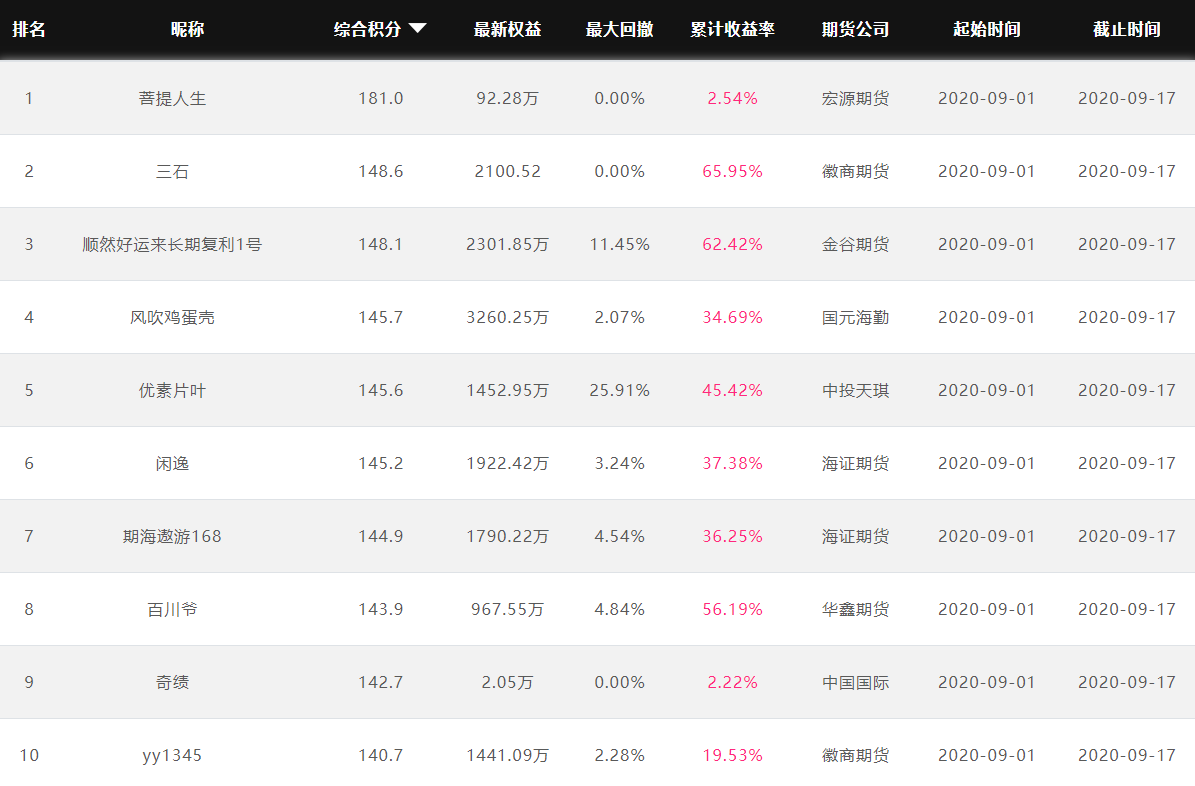Image resolution: width=1195 pixels, height=786 pixels.
Task: Open nickname 闲逸
Action: pyautogui.click(x=172, y=464)
